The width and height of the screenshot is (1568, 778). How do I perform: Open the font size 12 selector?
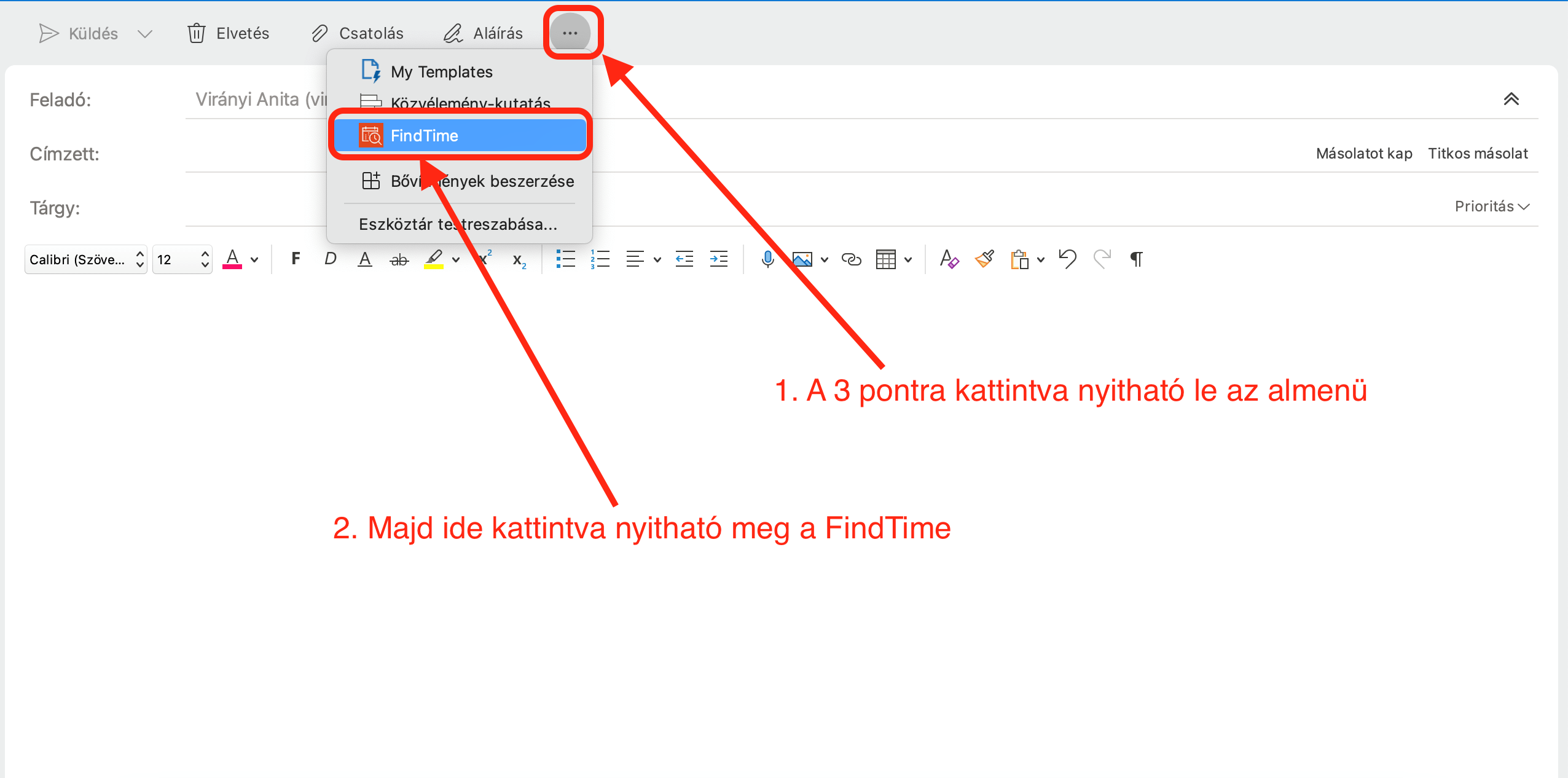[x=182, y=259]
